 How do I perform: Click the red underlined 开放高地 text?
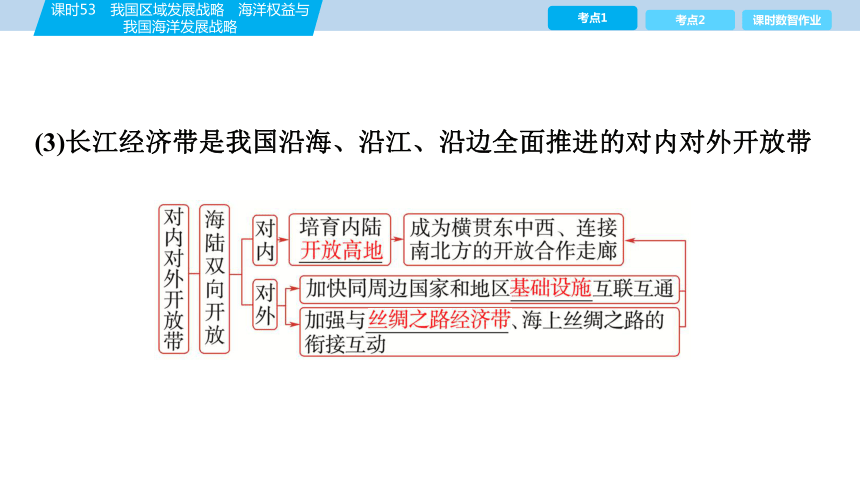tap(341, 251)
